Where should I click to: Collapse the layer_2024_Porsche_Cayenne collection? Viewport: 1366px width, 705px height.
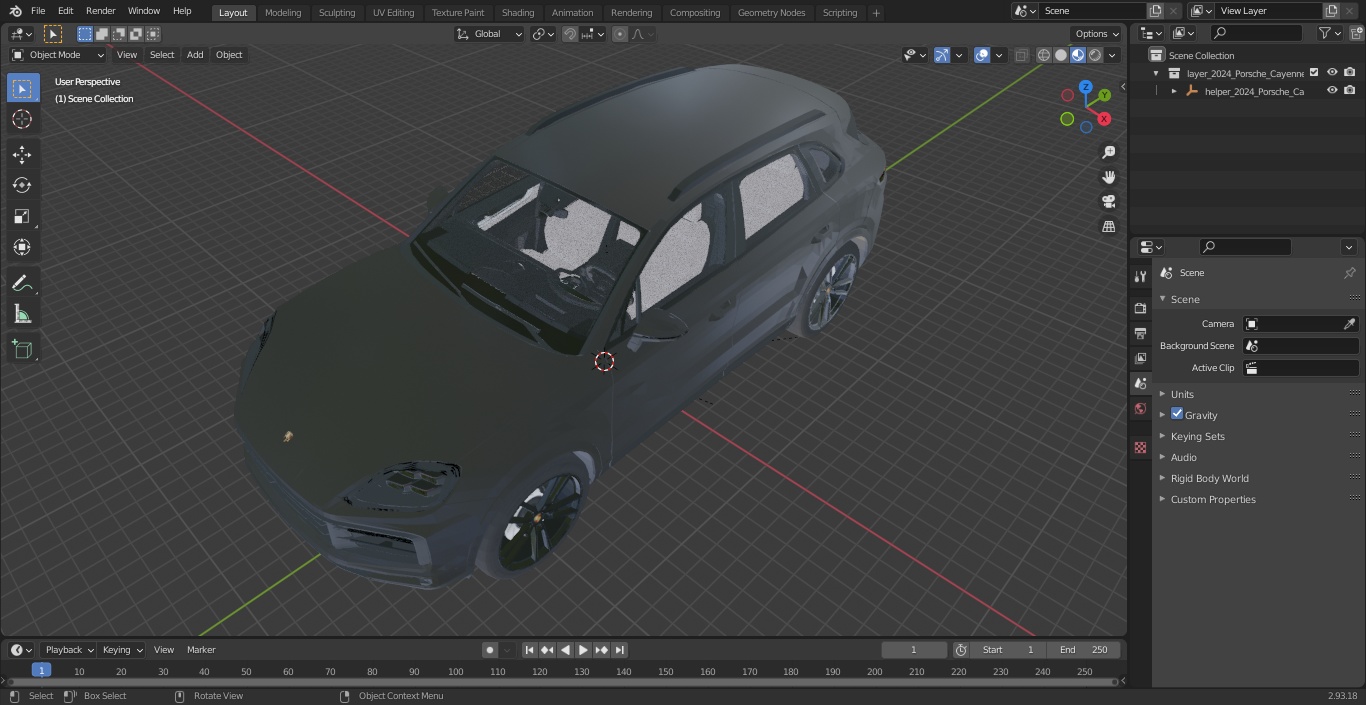(x=1156, y=73)
